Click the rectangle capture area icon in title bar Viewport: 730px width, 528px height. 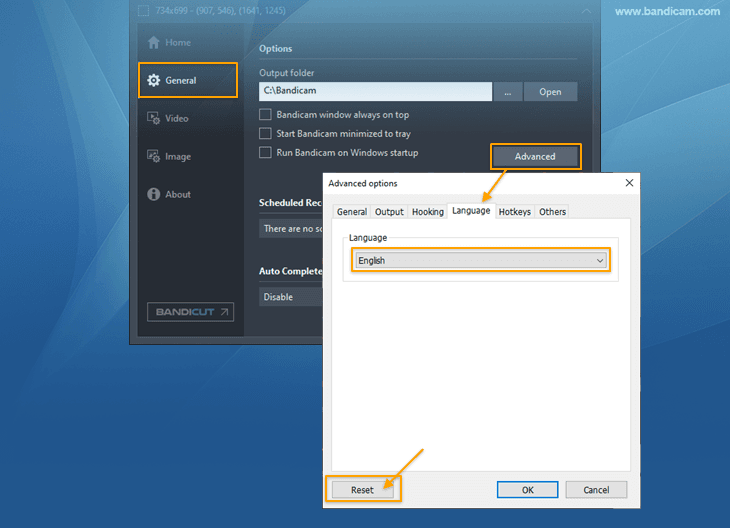pos(143,10)
